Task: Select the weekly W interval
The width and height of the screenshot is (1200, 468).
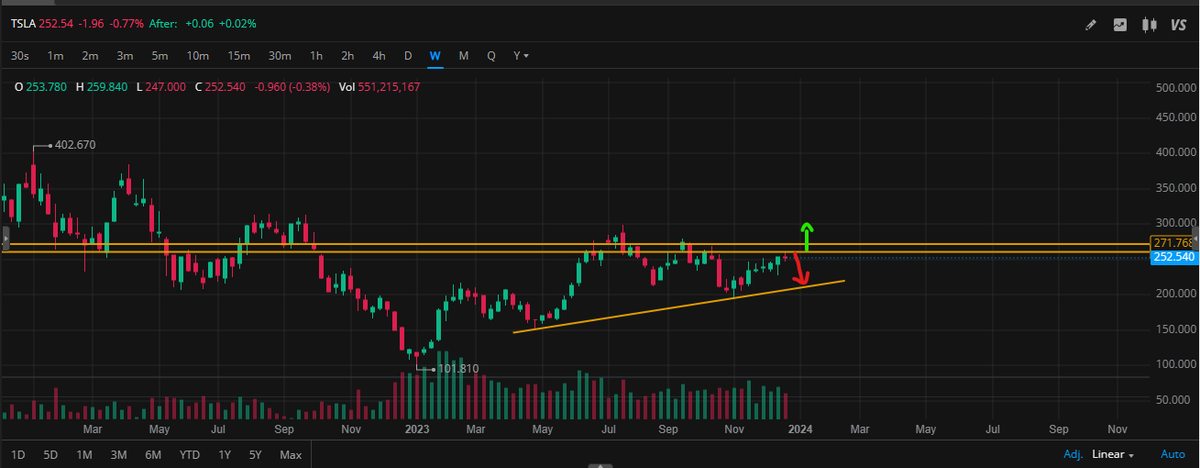Action: [435, 55]
